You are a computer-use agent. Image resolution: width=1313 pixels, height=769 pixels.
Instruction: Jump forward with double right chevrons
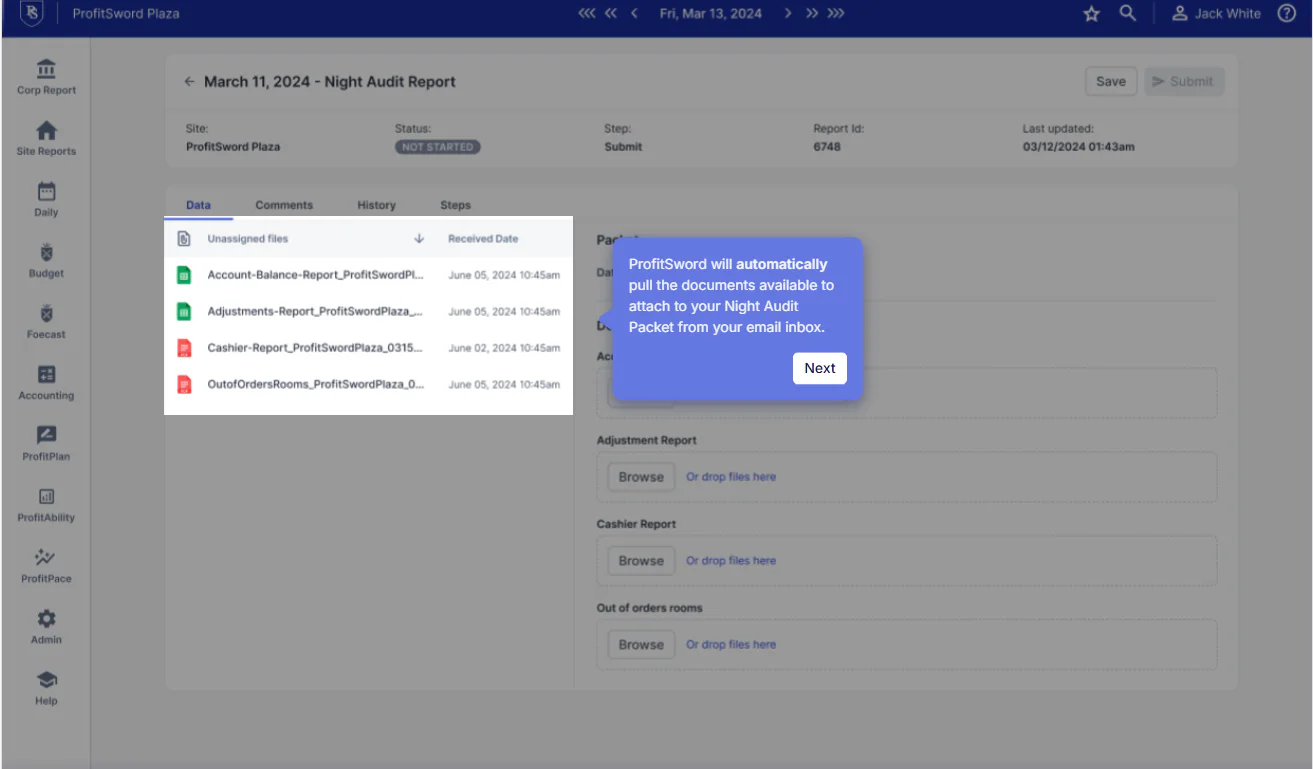click(812, 14)
